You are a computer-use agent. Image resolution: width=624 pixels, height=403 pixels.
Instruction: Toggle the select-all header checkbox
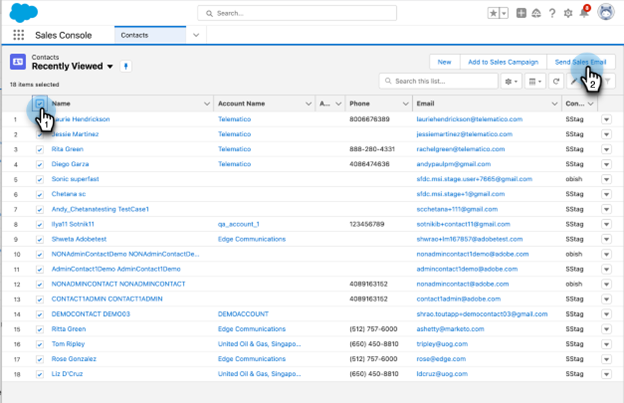click(39, 103)
